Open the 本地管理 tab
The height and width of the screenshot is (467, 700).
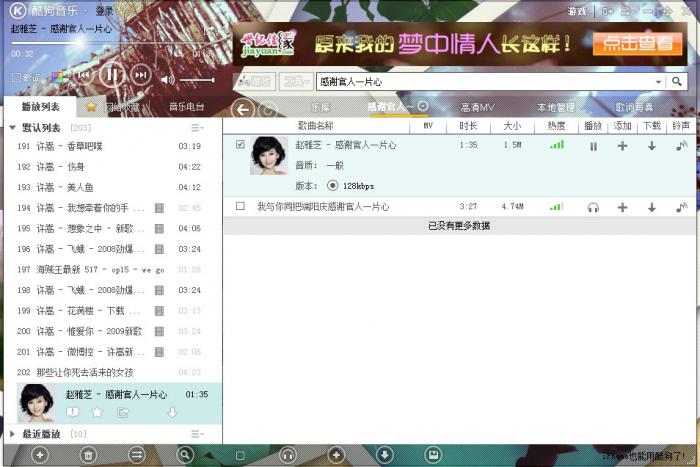pos(555,107)
